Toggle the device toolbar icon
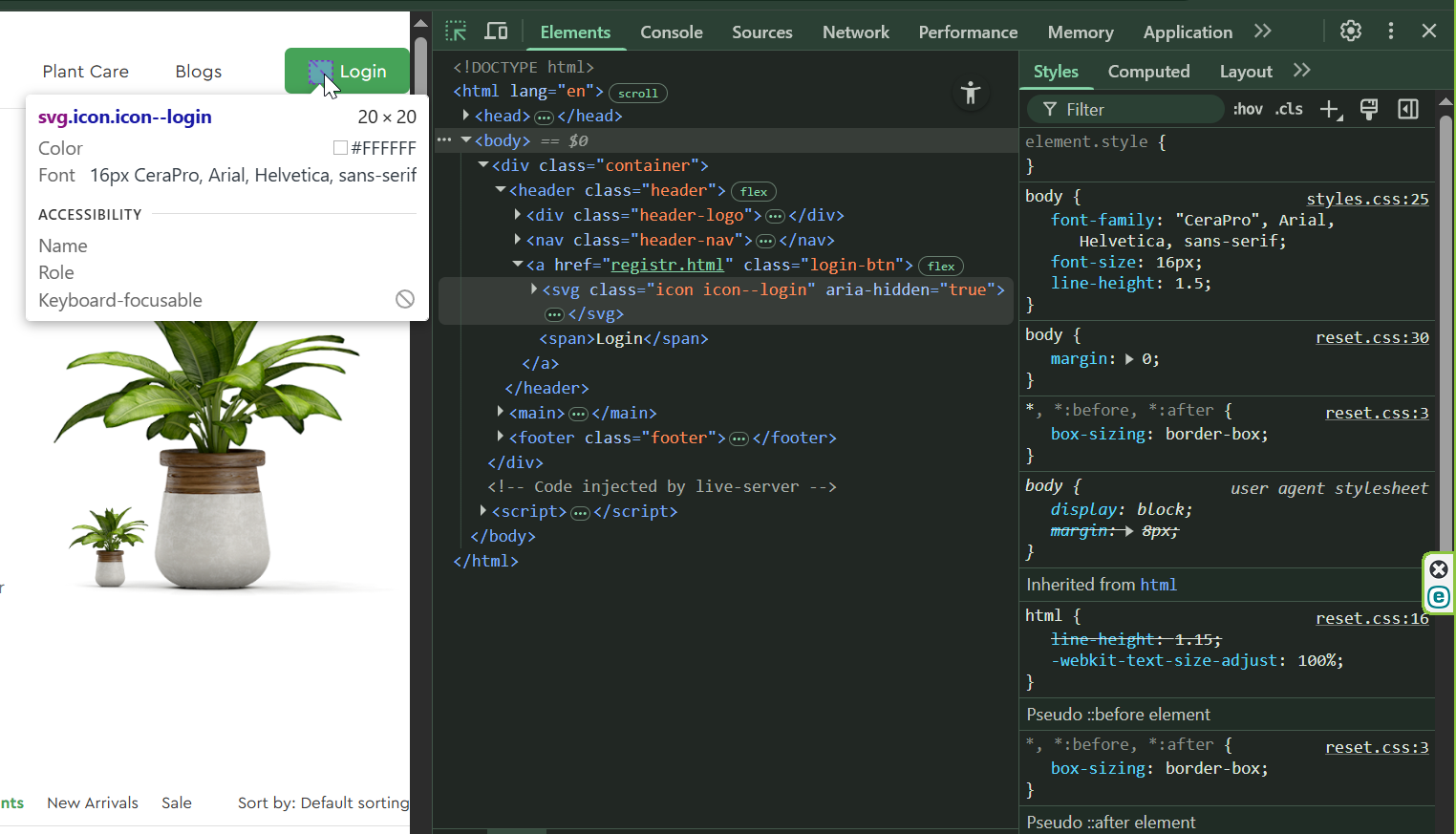Image resolution: width=1456 pixels, height=834 pixels. 496,32
